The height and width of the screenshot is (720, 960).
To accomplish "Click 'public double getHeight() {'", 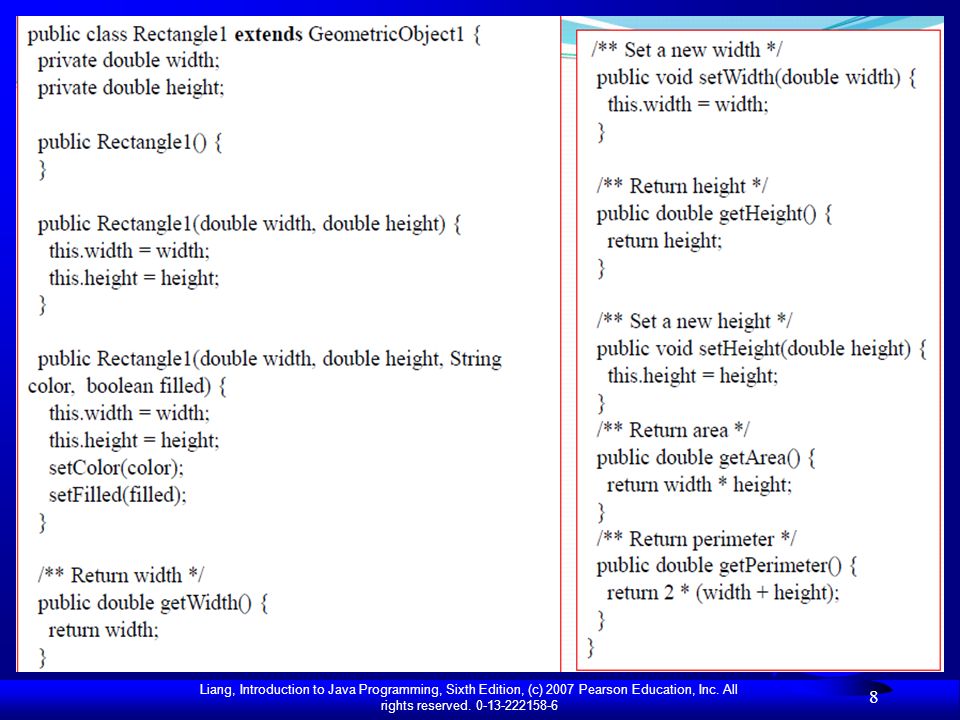I will tap(714, 214).
